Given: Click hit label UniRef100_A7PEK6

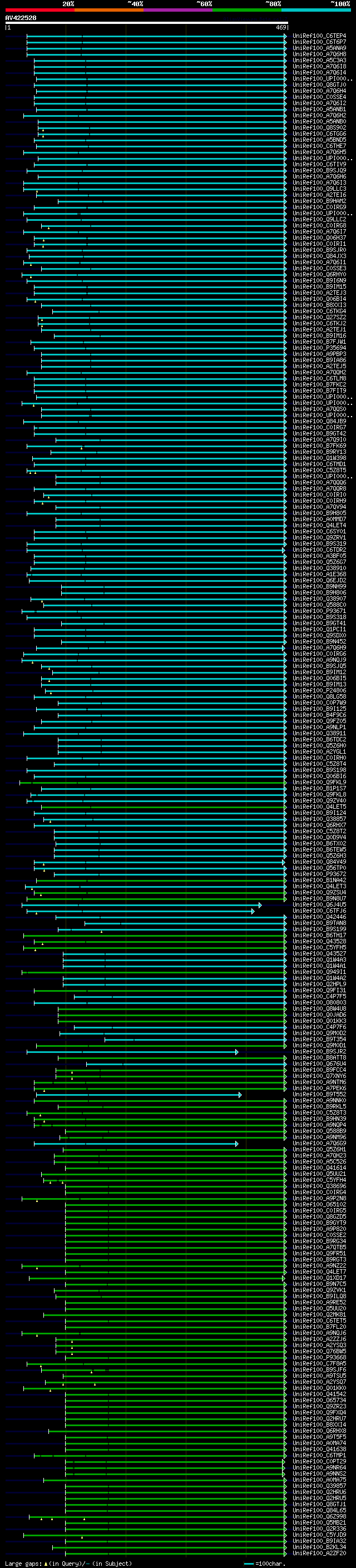Looking at the screenshot, I should (x=319, y=1089).
